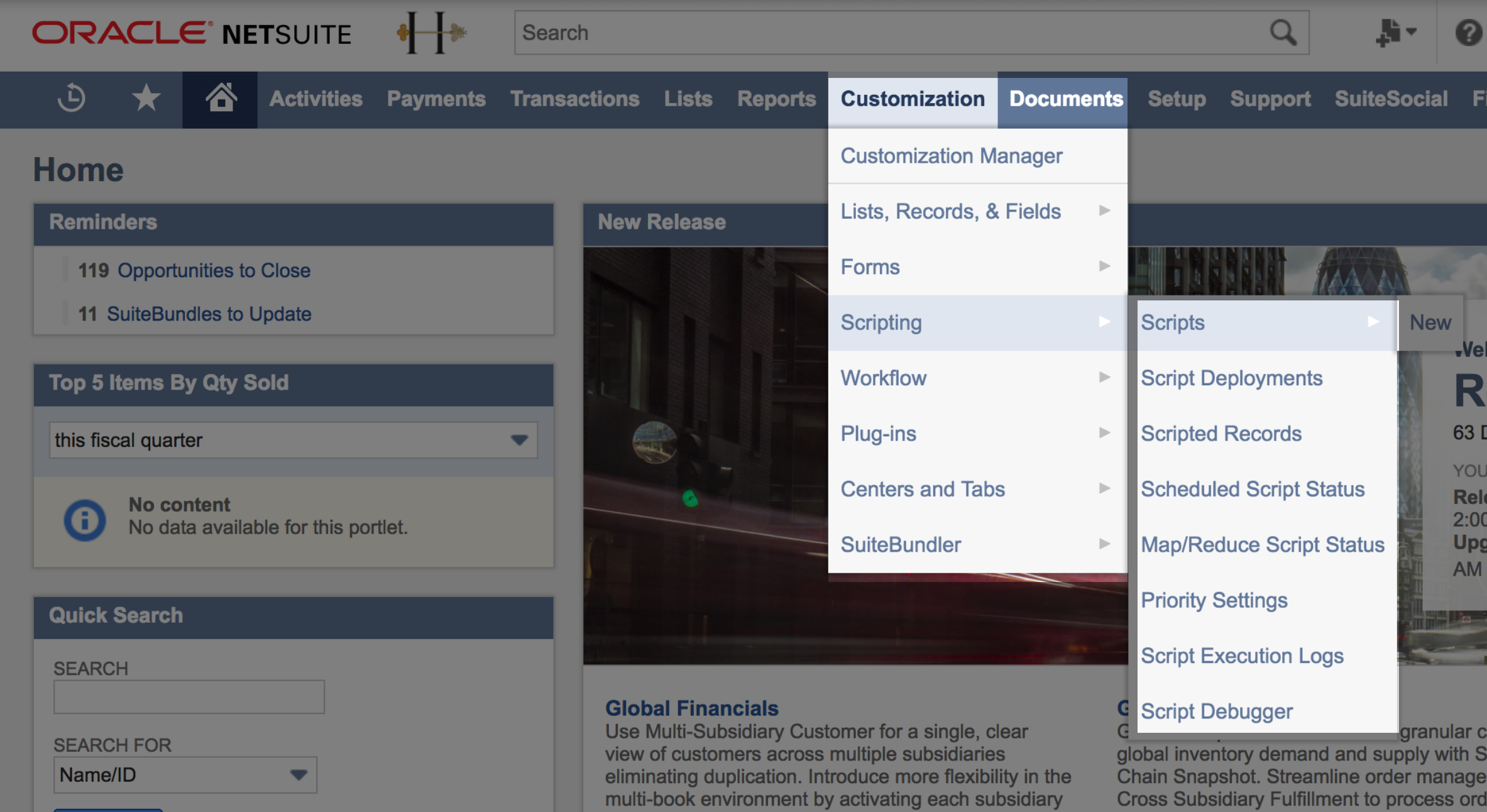Go to Home via house icon

tap(221, 98)
